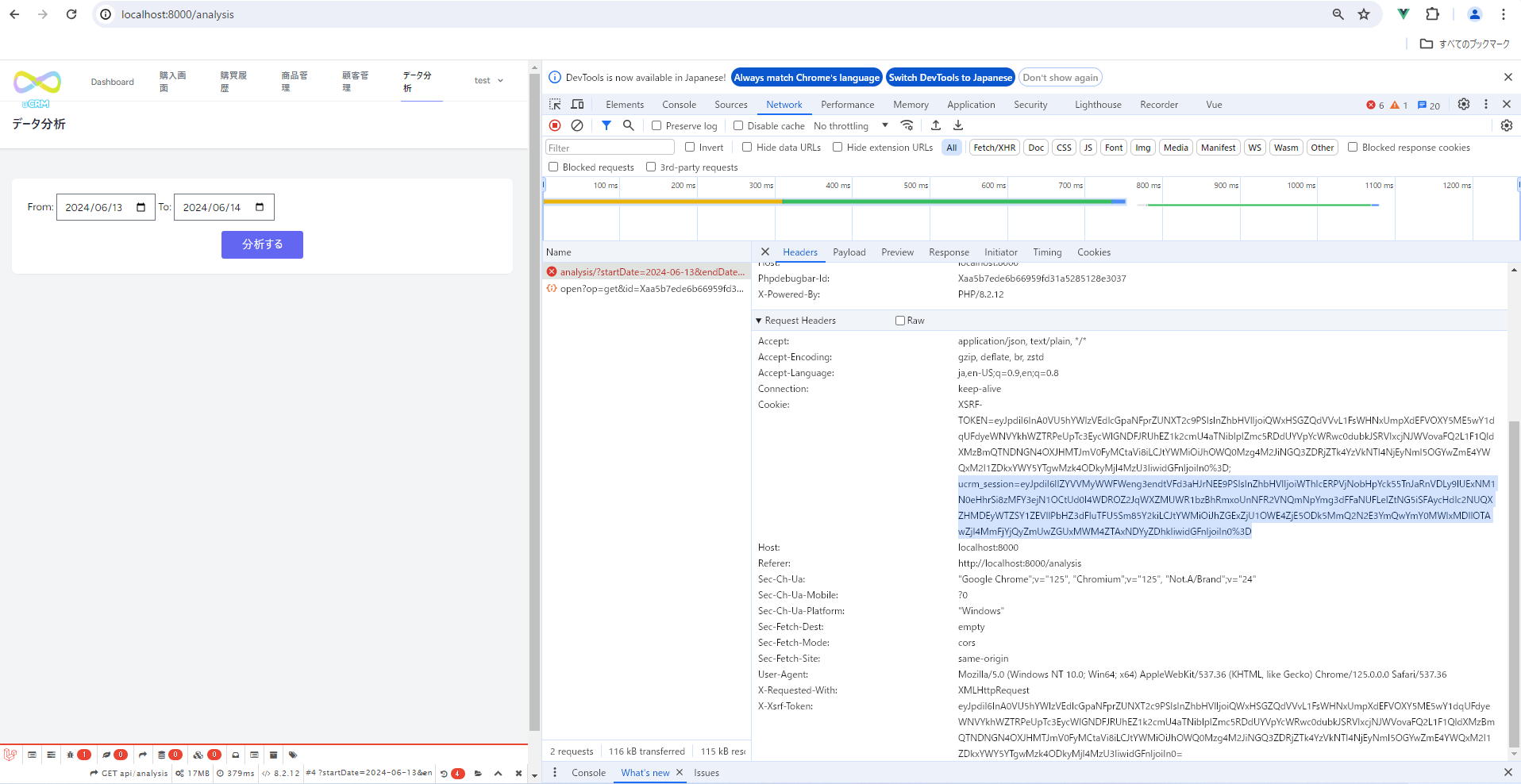Open debugbar saved requests folder icon
This screenshot has height=784, width=1521.
pyautogui.click(x=478, y=773)
